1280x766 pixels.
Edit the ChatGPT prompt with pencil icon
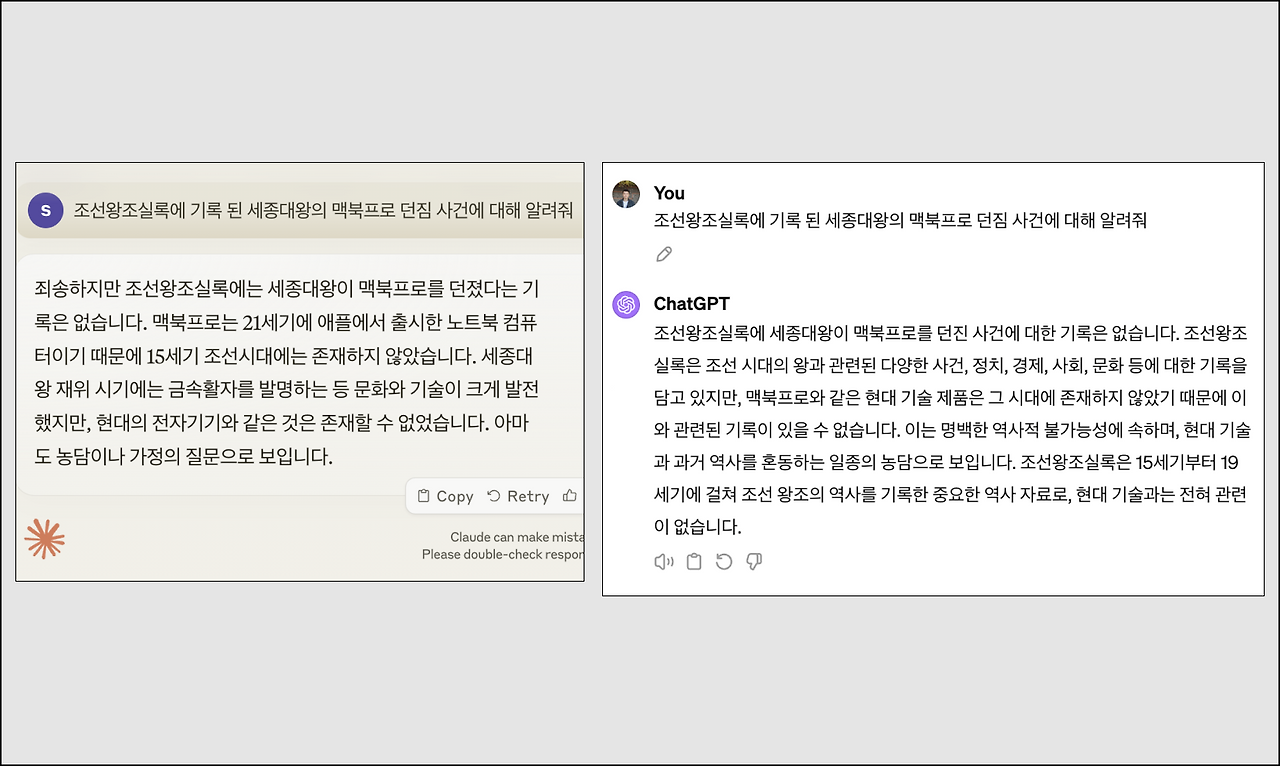[664, 254]
